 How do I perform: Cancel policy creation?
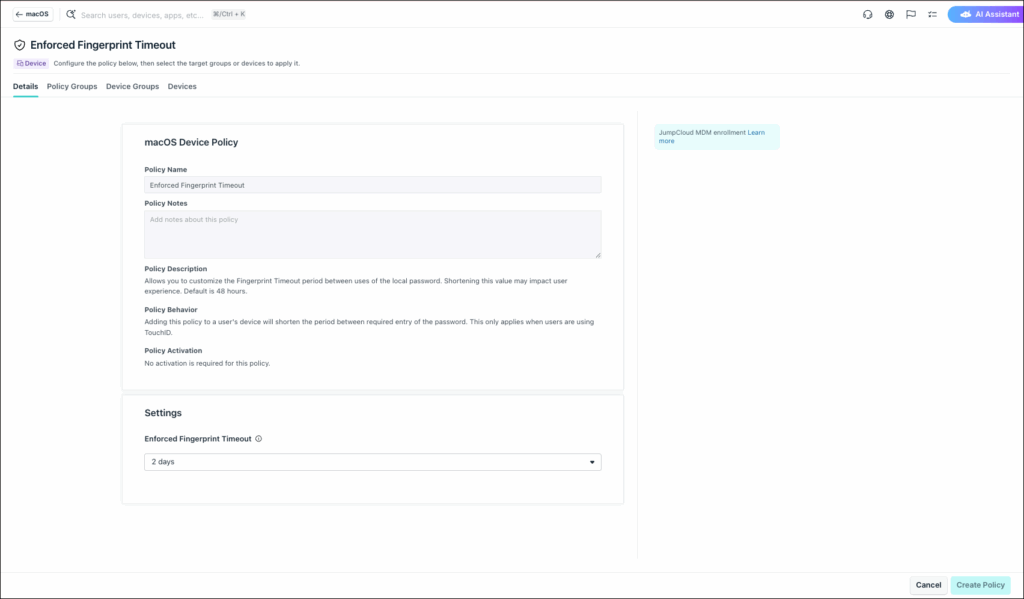point(928,585)
